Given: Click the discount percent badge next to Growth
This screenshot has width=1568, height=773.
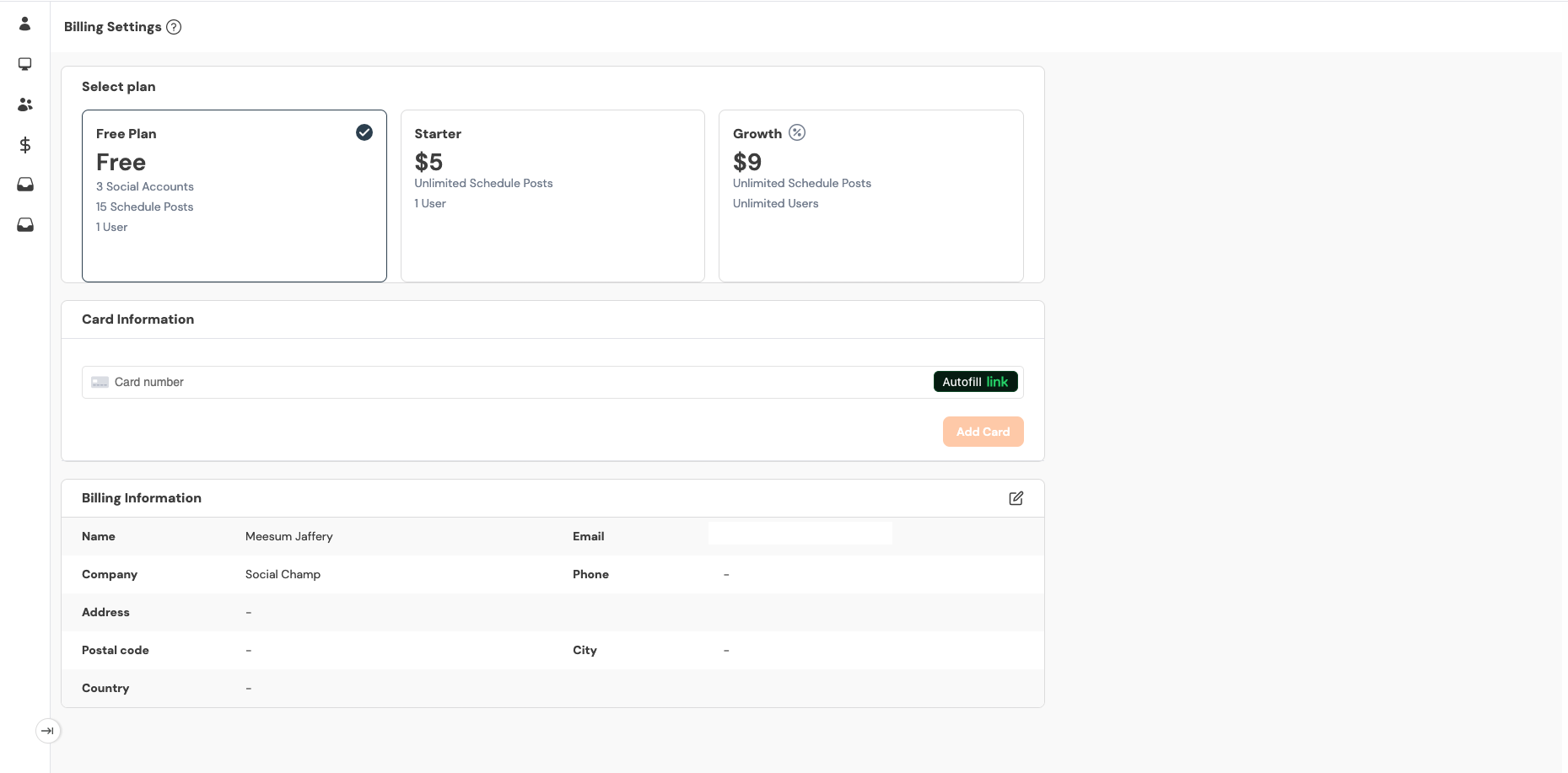Looking at the screenshot, I should 797,132.
